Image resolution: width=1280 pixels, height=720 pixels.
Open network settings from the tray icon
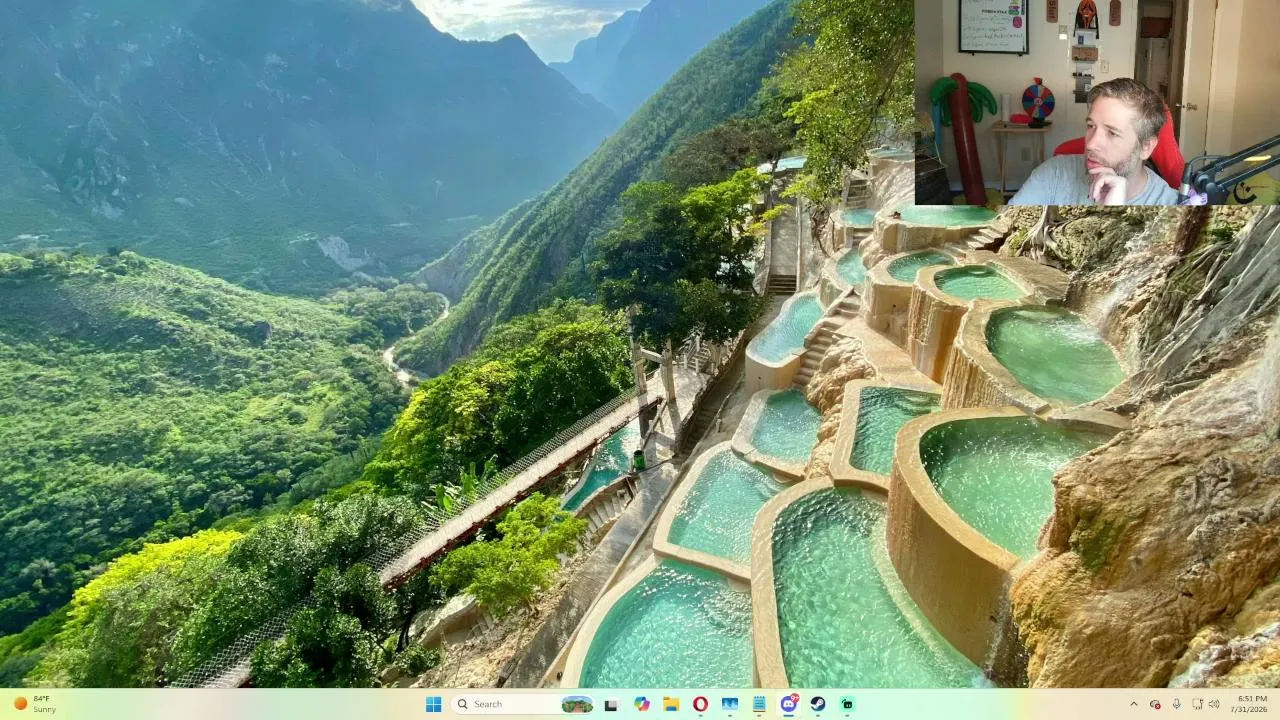click(x=1197, y=704)
